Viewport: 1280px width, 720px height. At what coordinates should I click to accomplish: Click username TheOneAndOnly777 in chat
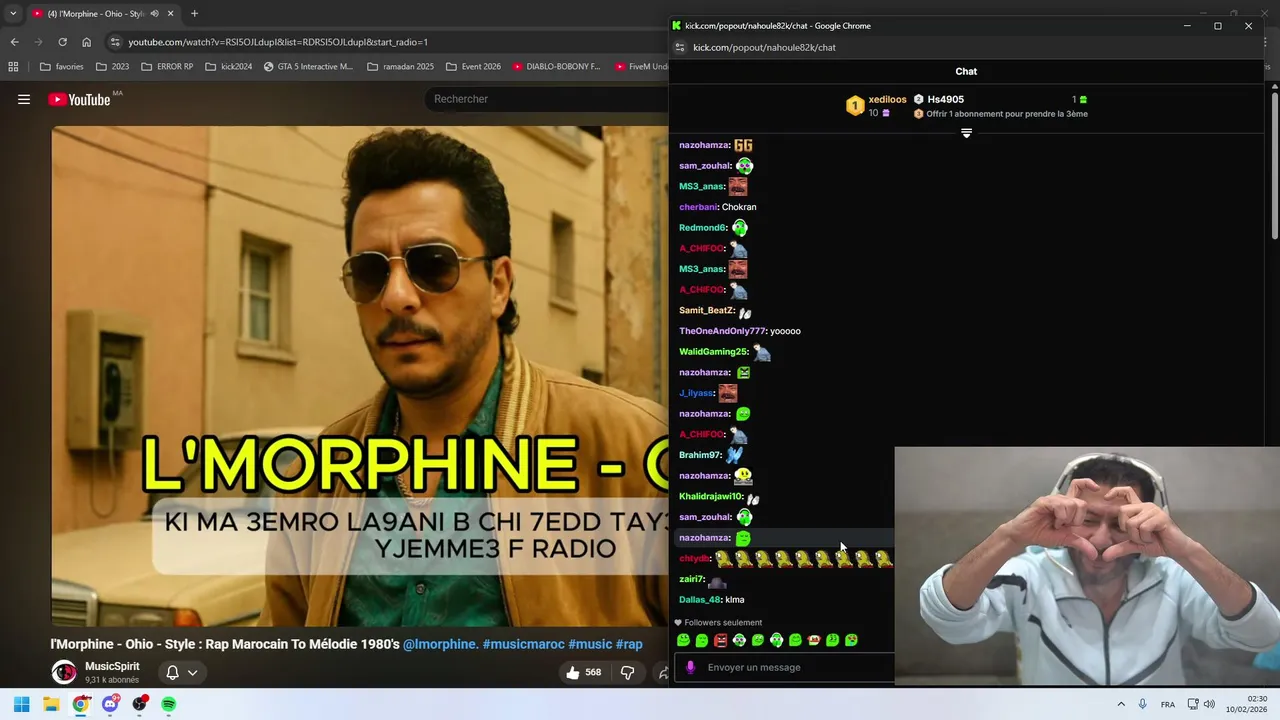(722, 331)
